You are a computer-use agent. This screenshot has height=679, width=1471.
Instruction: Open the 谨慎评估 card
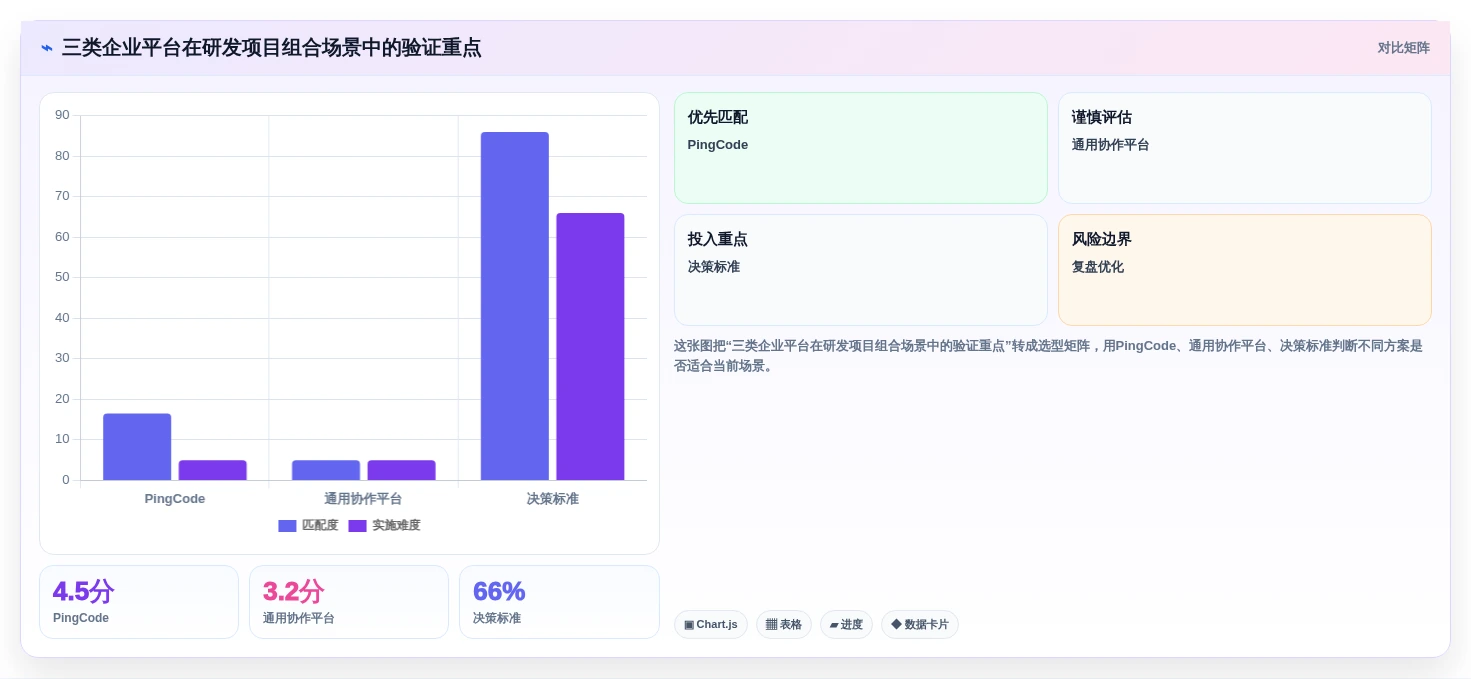tap(1245, 148)
